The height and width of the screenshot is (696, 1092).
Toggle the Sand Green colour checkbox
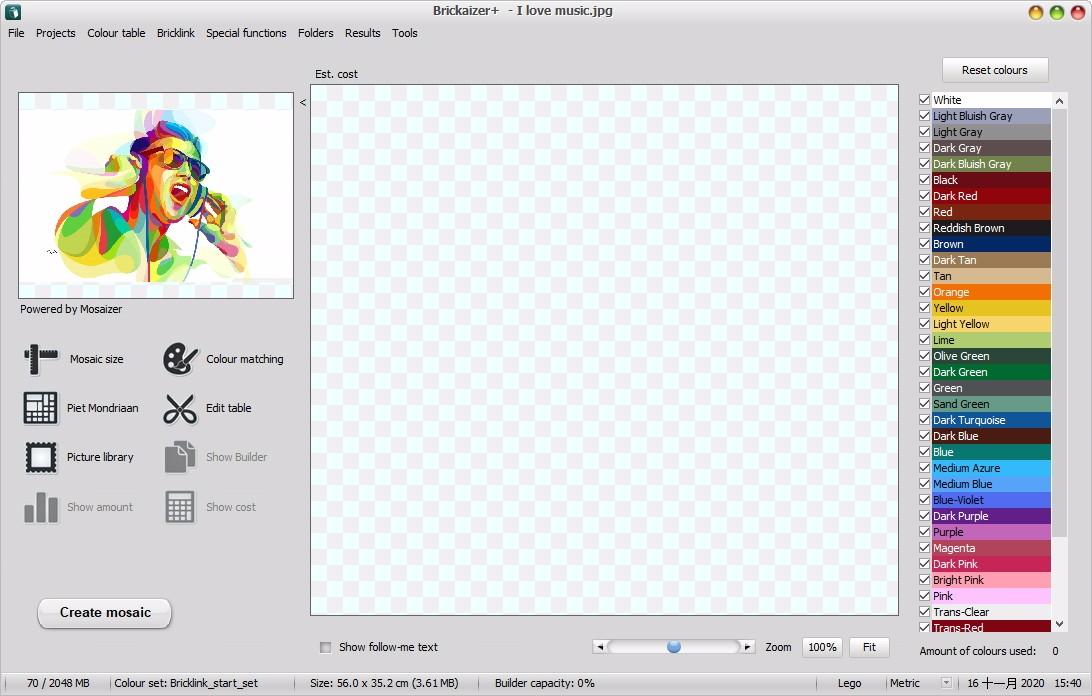[x=925, y=404]
